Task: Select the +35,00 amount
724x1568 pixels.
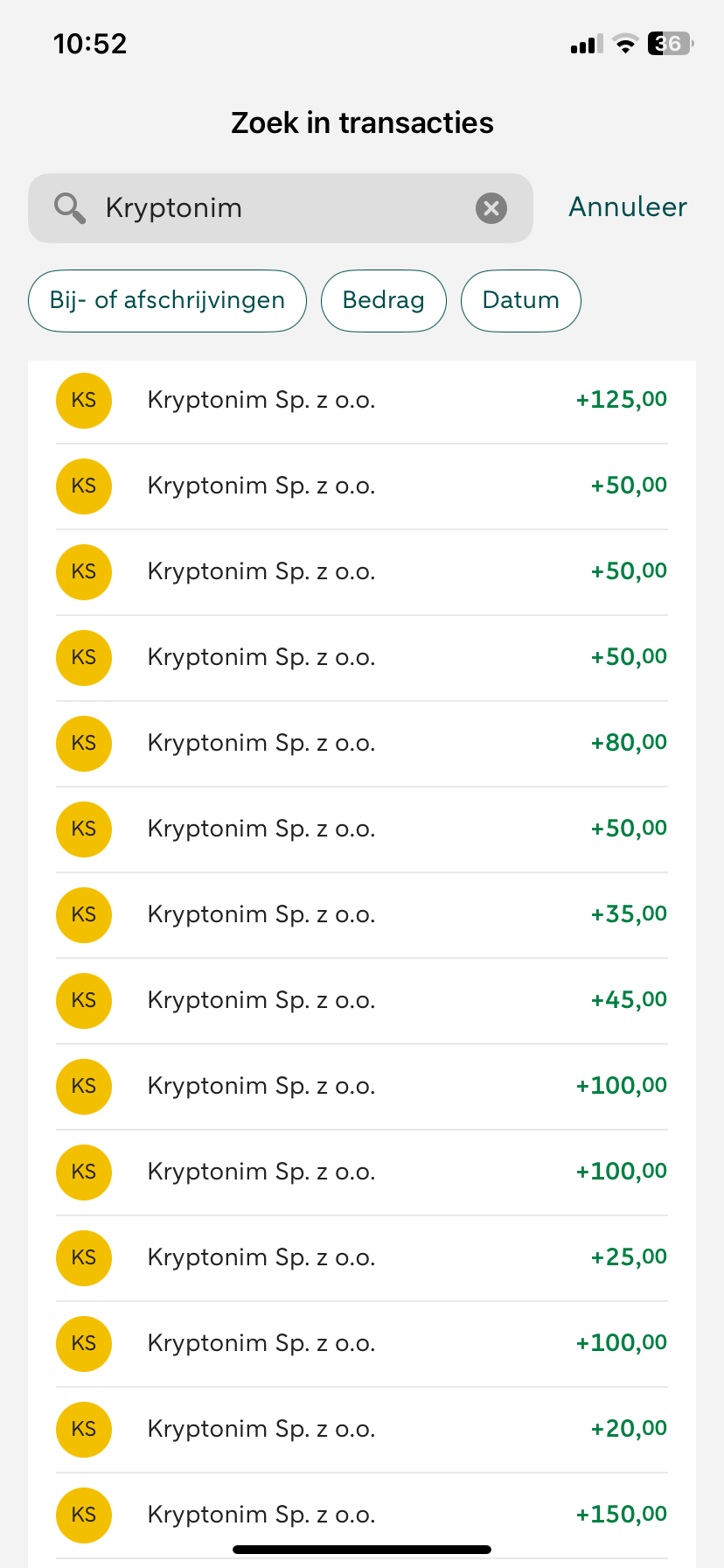Action: pyautogui.click(x=629, y=914)
